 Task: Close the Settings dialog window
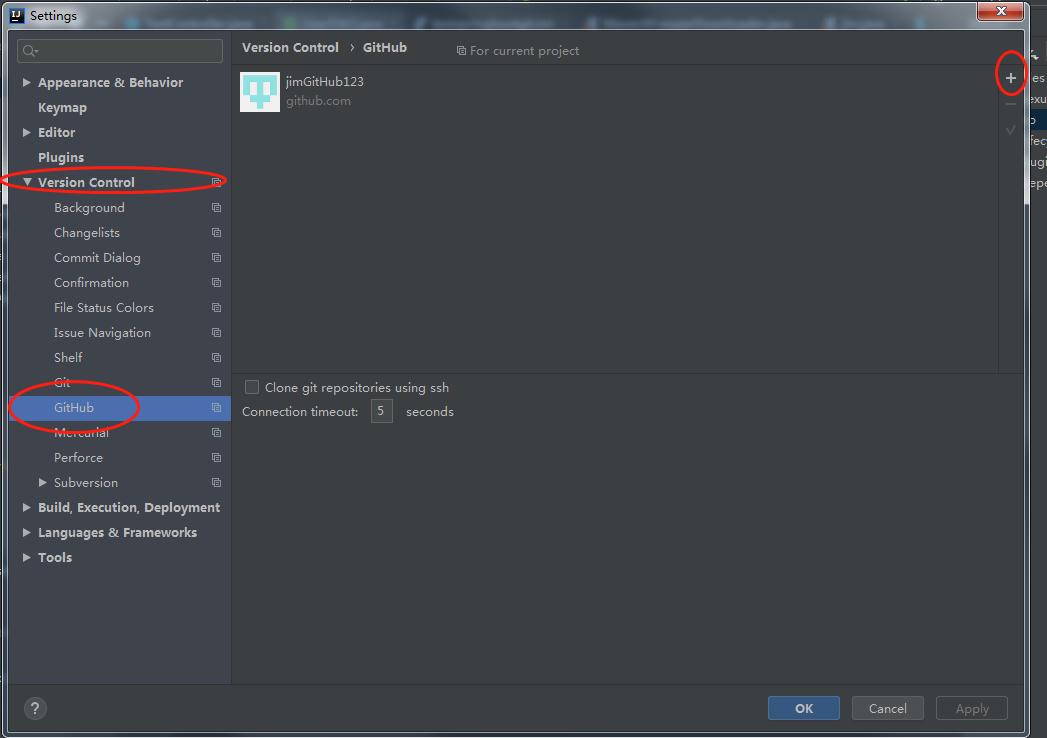click(x=1000, y=11)
